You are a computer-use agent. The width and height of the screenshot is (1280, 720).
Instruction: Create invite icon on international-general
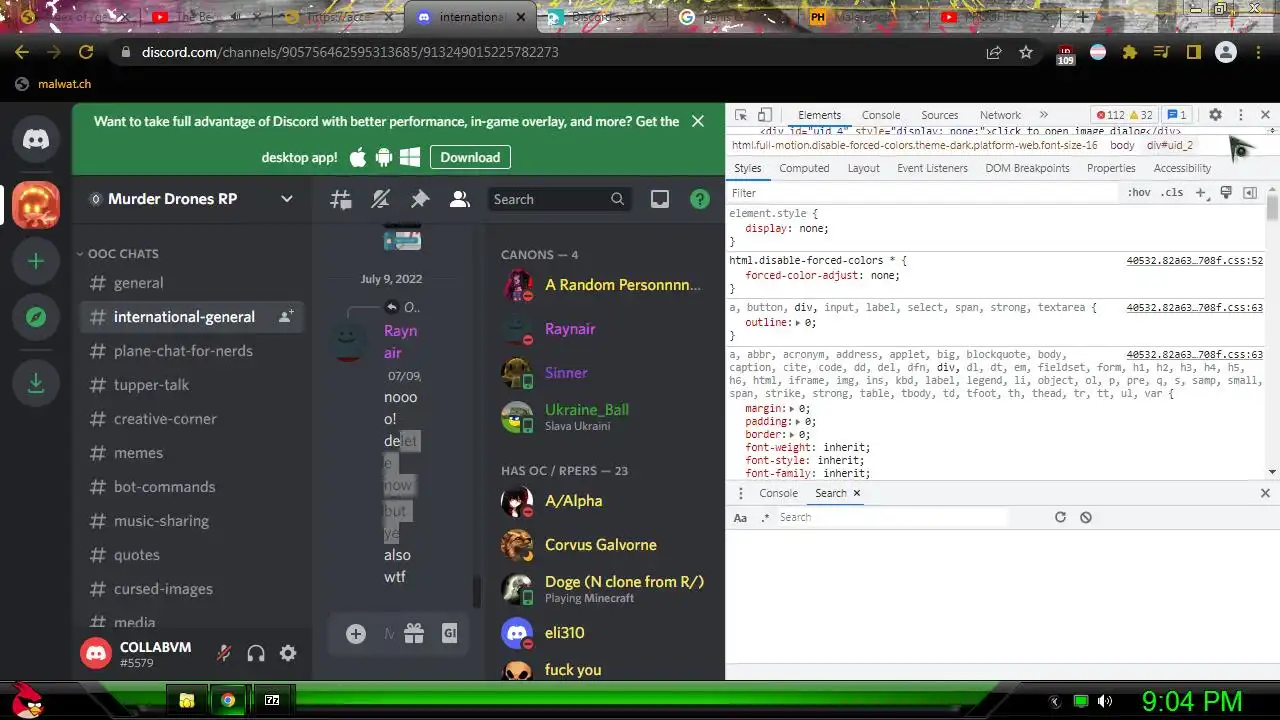coord(286,316)
